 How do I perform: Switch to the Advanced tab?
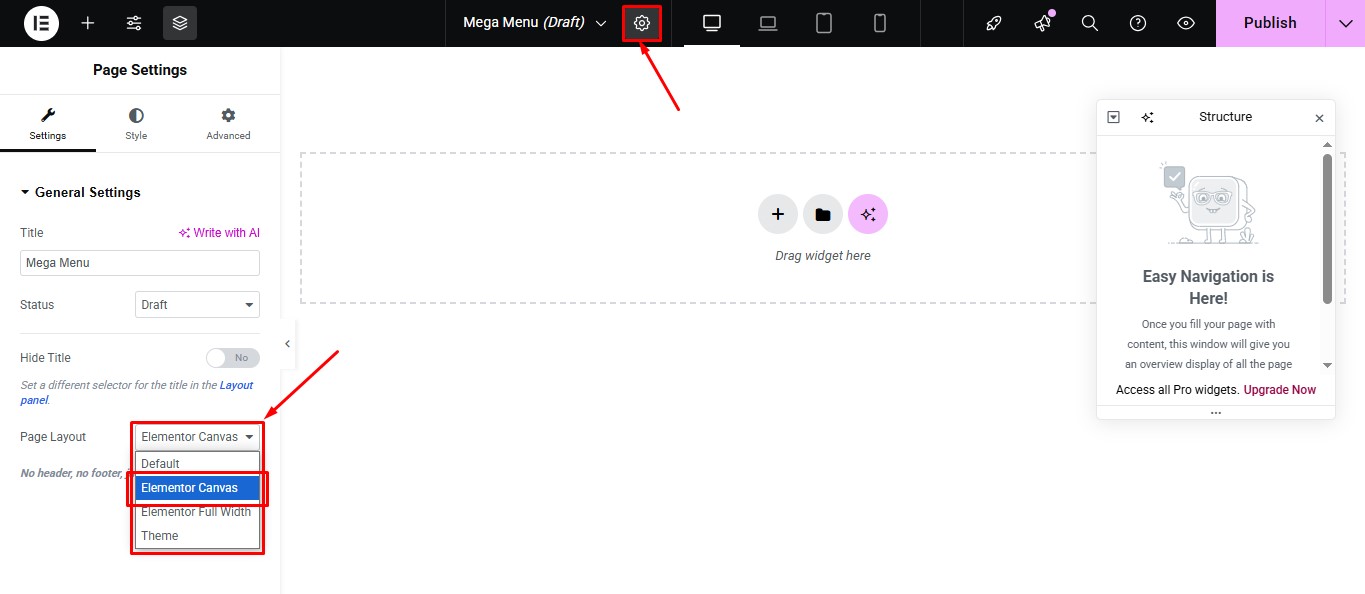tap(227, 122)
